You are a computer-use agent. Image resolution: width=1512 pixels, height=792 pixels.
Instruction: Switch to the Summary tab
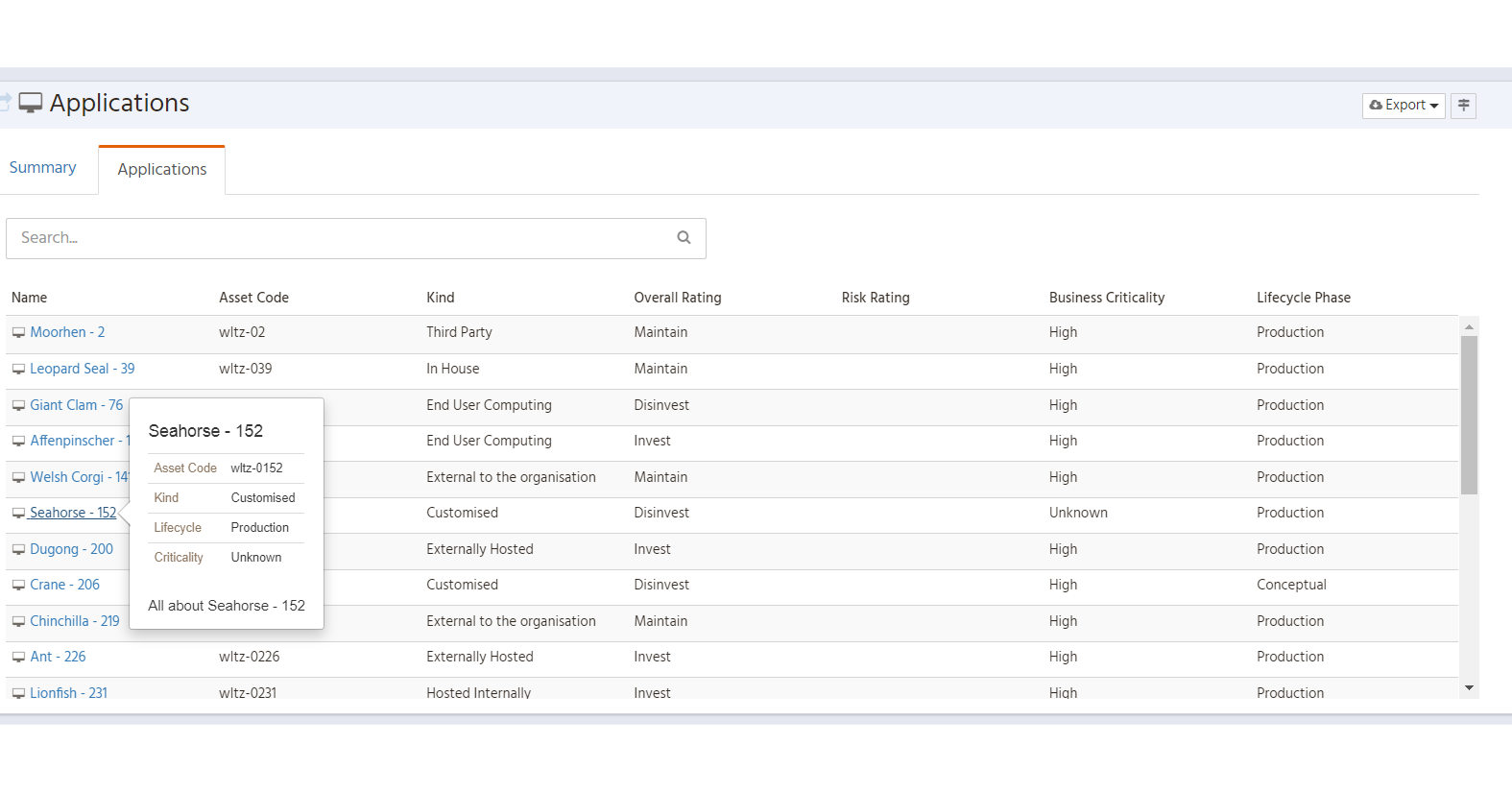pos(42,168)
